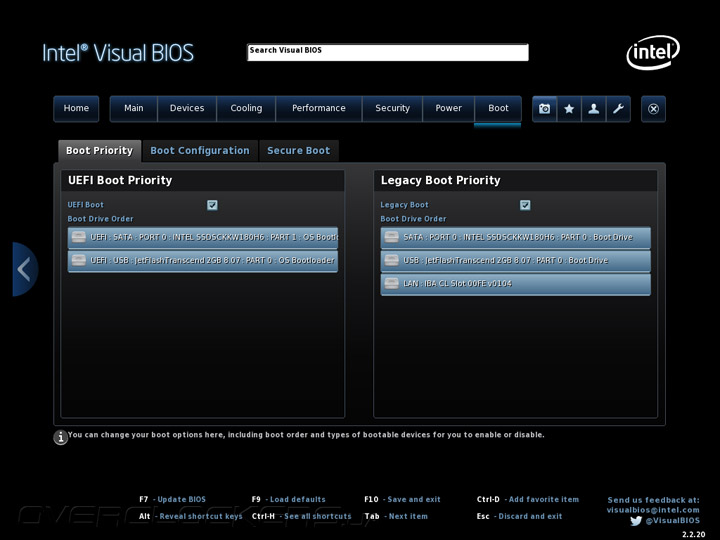Select the Boot menu
Image resolution: width=720 pixels, height=540 pixels.
(498, 109)
